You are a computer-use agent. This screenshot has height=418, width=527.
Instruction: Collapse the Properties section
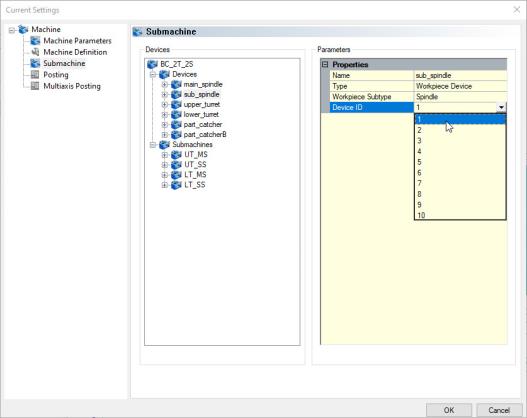point(325,65)
